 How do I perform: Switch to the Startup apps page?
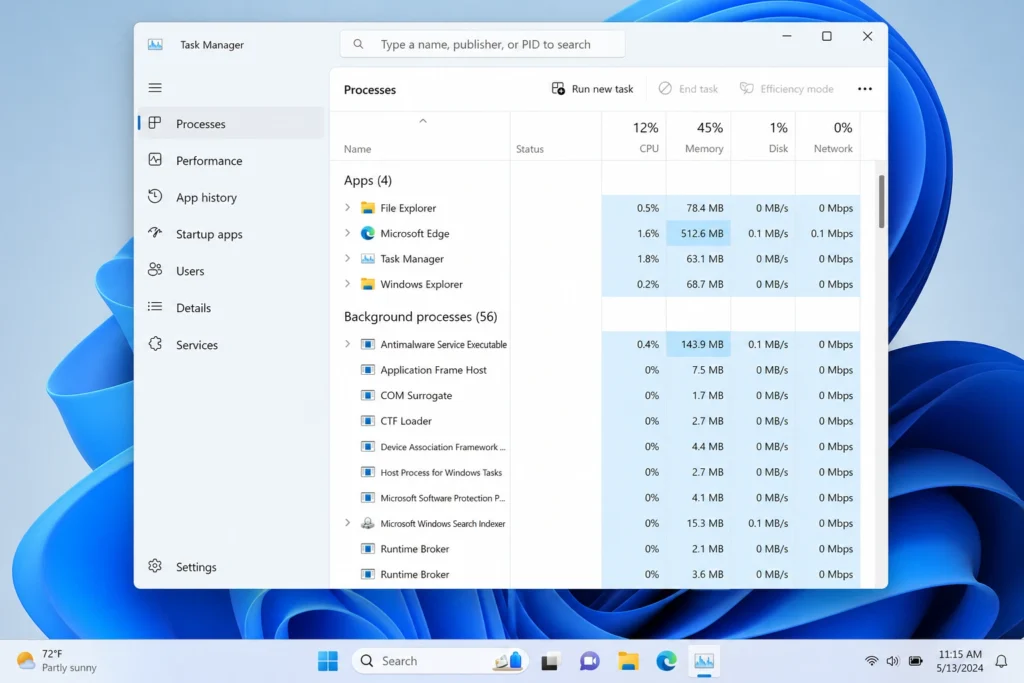tap(231, 234)
